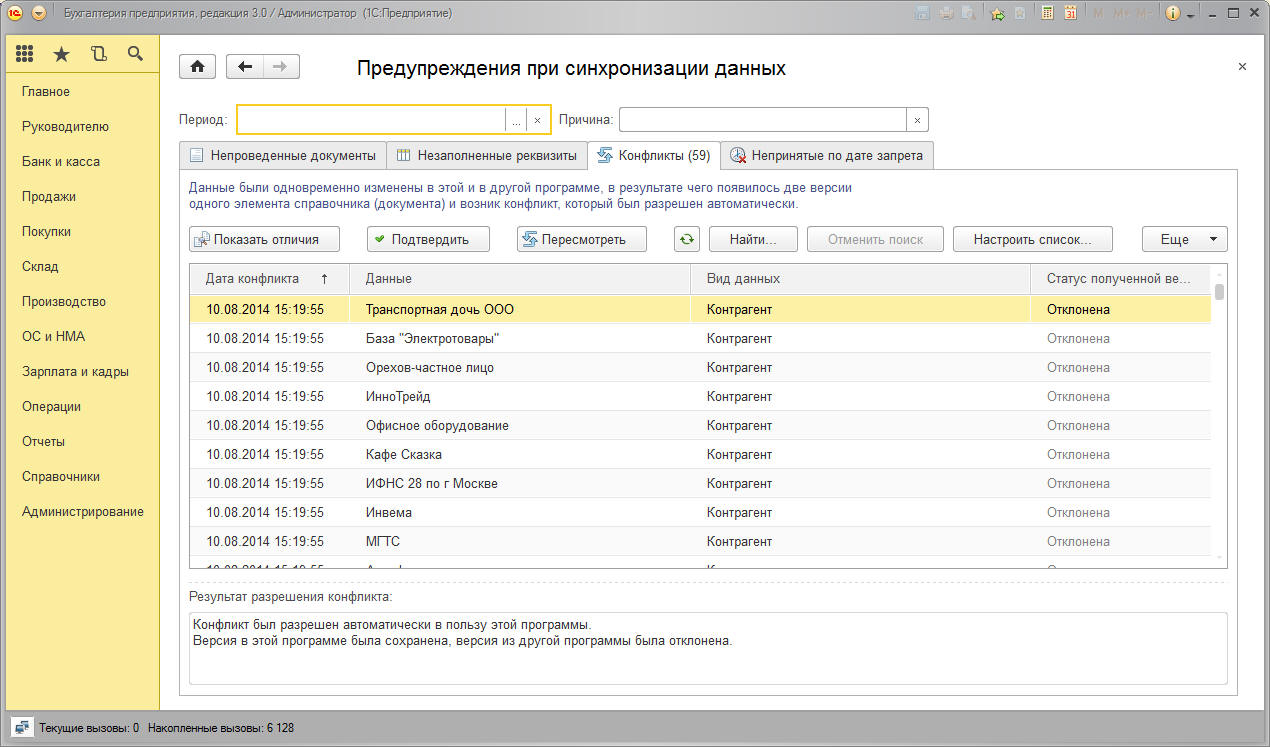1270x747 pixels.
Task: Open the Период selection ellipsis button
Action: click(516, 120)
